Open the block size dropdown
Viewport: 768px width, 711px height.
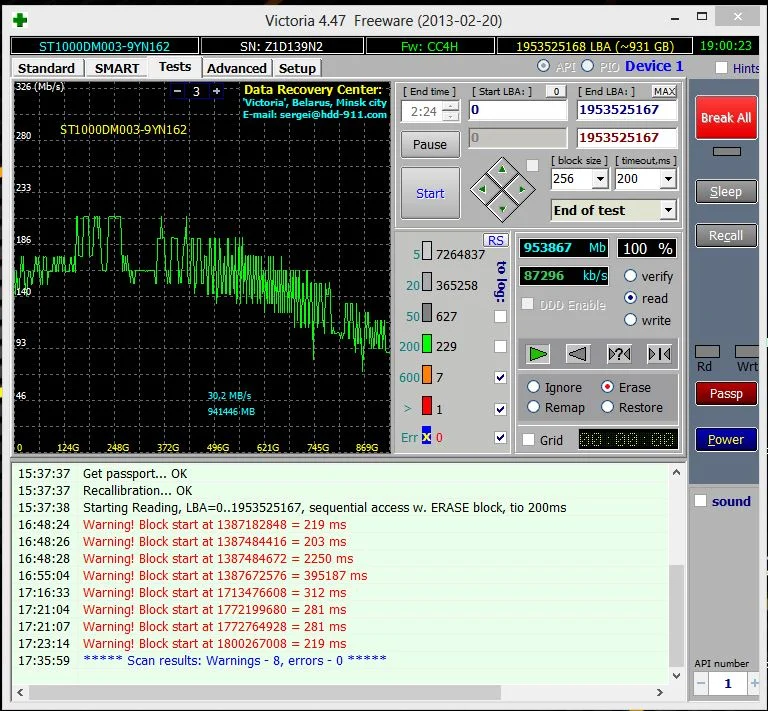pos(600,179)
